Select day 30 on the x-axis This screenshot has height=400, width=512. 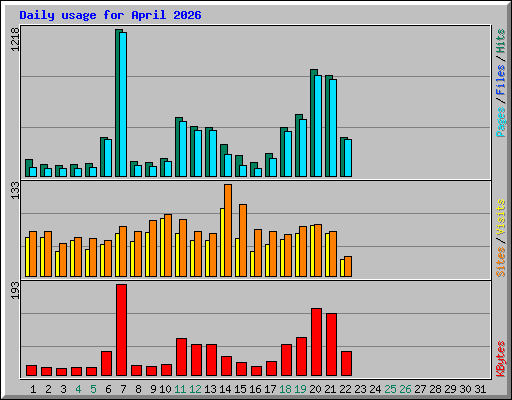point(466,389)
